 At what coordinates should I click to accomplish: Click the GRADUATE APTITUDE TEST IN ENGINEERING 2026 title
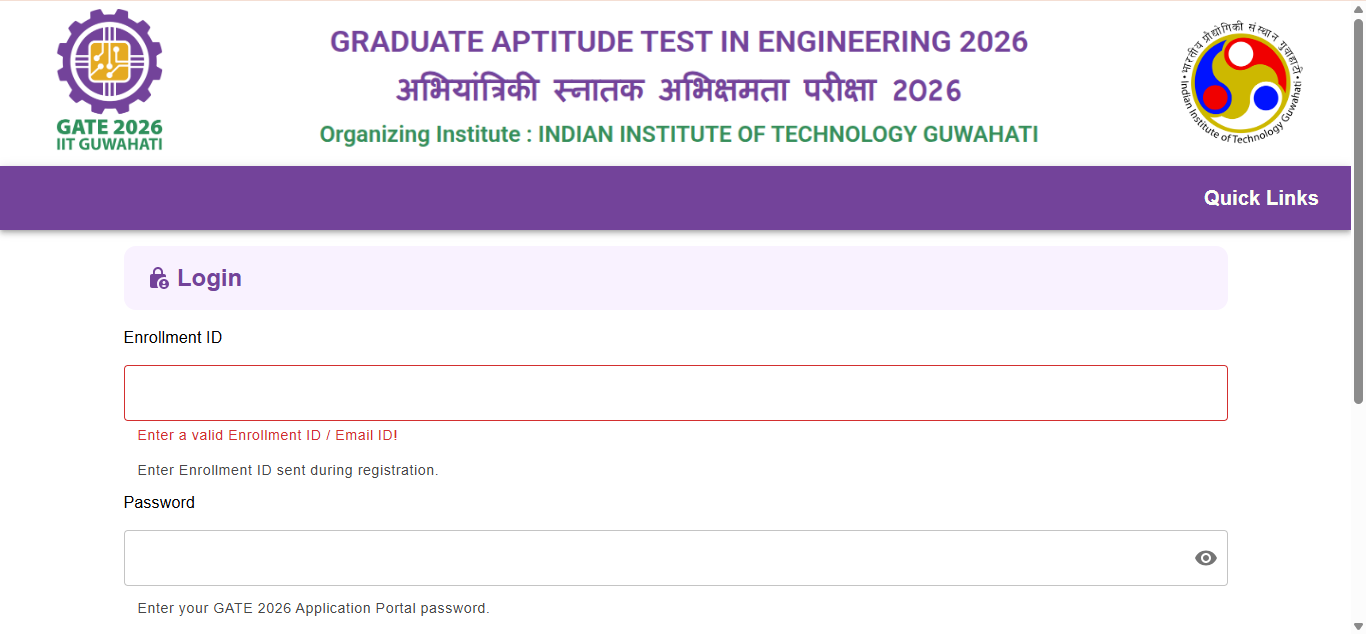pos(678,42)
